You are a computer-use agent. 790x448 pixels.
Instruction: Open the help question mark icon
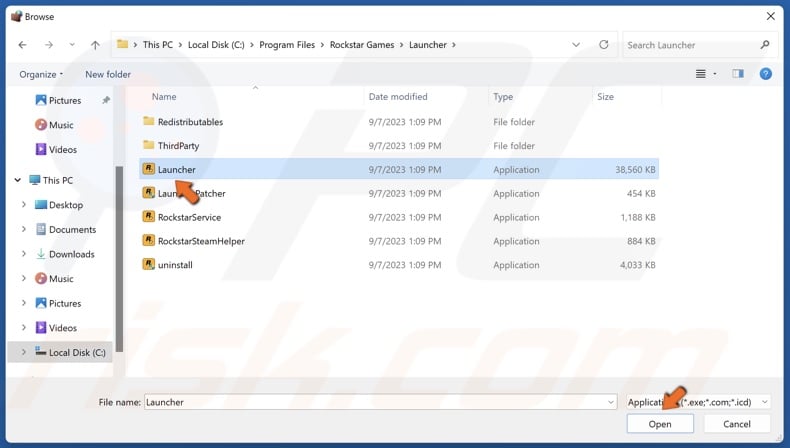tap(765, 74)
